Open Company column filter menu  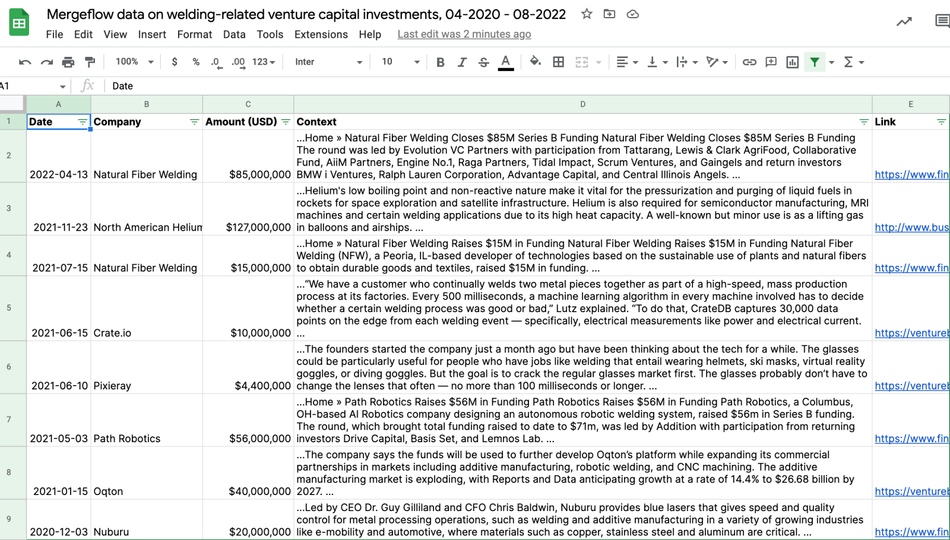click(x=194, y=122)
